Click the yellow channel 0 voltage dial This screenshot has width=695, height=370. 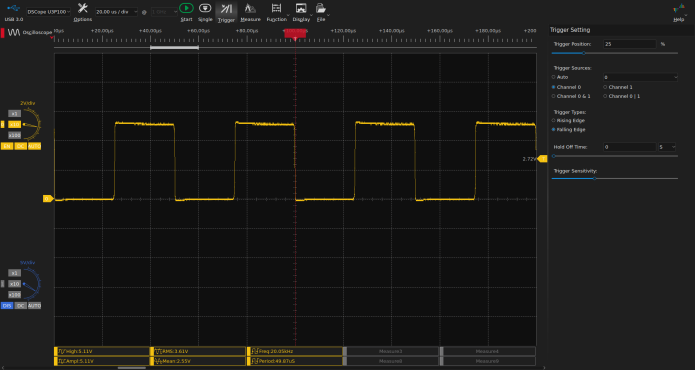32,125
